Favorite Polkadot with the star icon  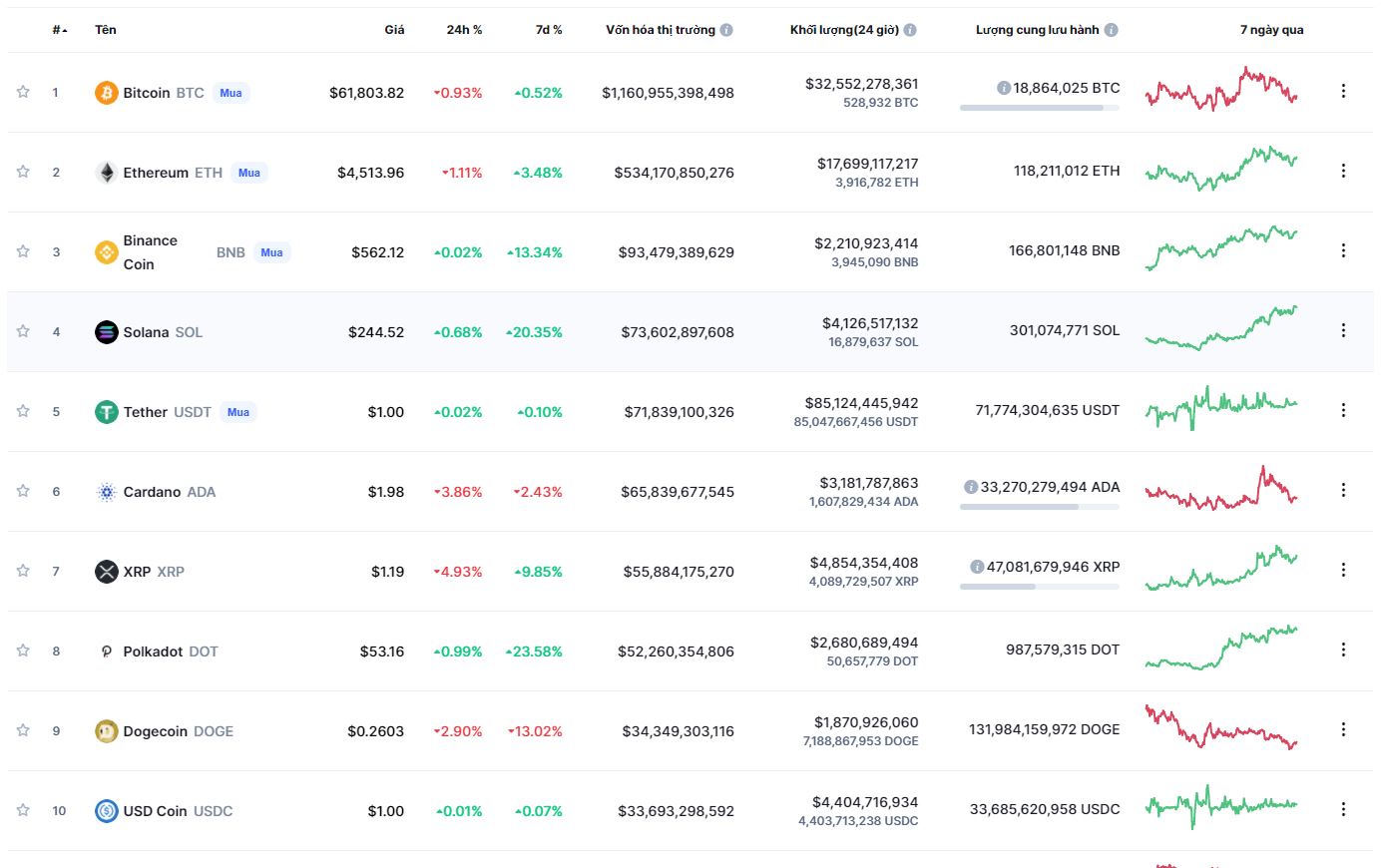[23, 651]
